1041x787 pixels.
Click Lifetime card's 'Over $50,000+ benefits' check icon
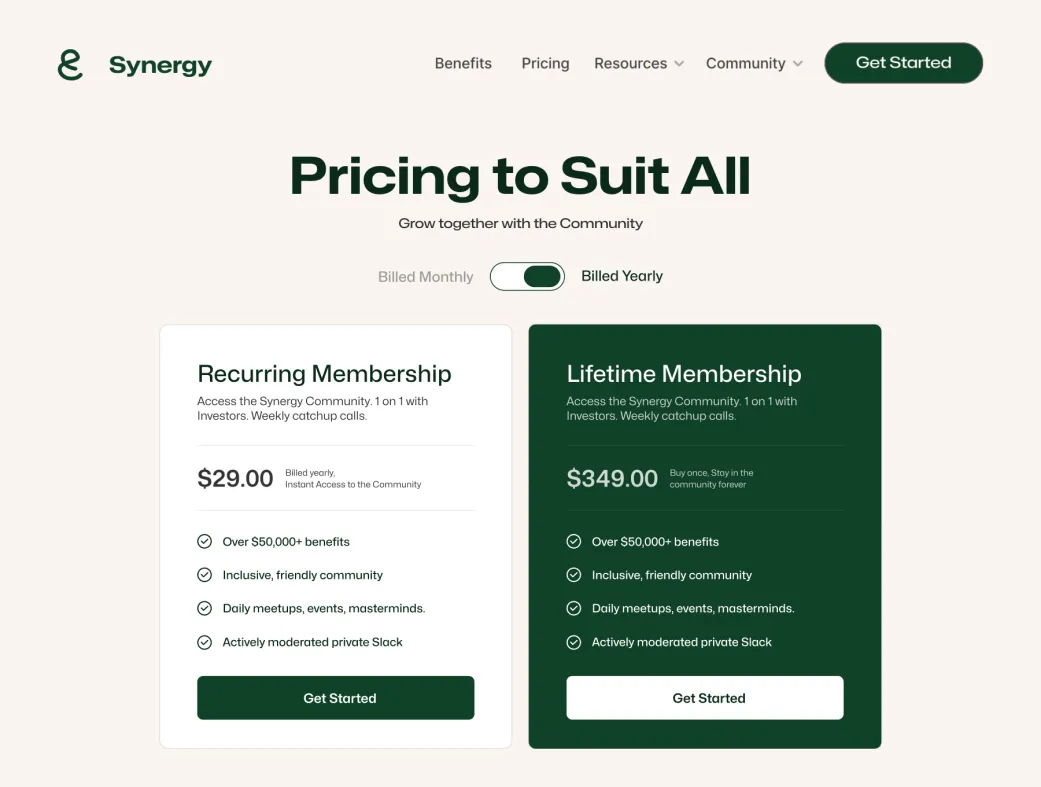pyautogui.click(x=574, y=541)
